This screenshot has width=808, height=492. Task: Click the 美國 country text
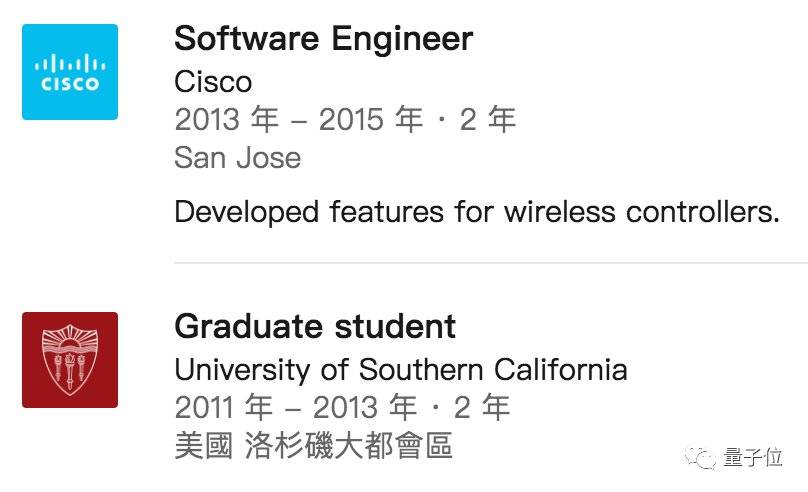(x=203, y=444)
